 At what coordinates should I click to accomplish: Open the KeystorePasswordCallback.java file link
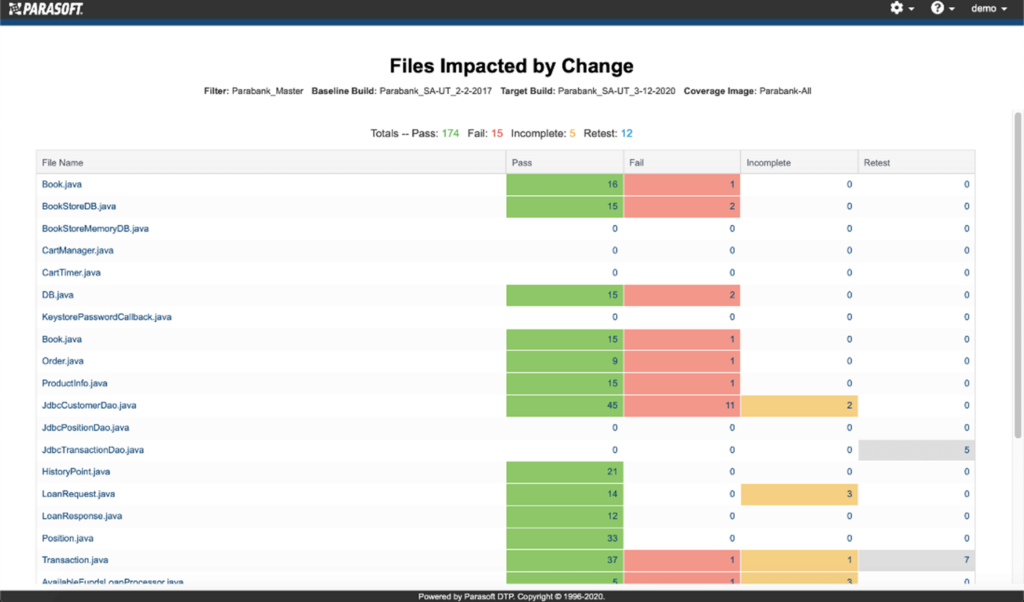click(x=106, y=317)
